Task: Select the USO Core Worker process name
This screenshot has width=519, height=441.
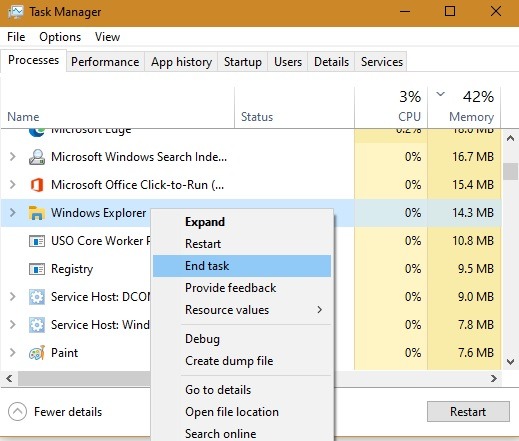Action: 101,241
